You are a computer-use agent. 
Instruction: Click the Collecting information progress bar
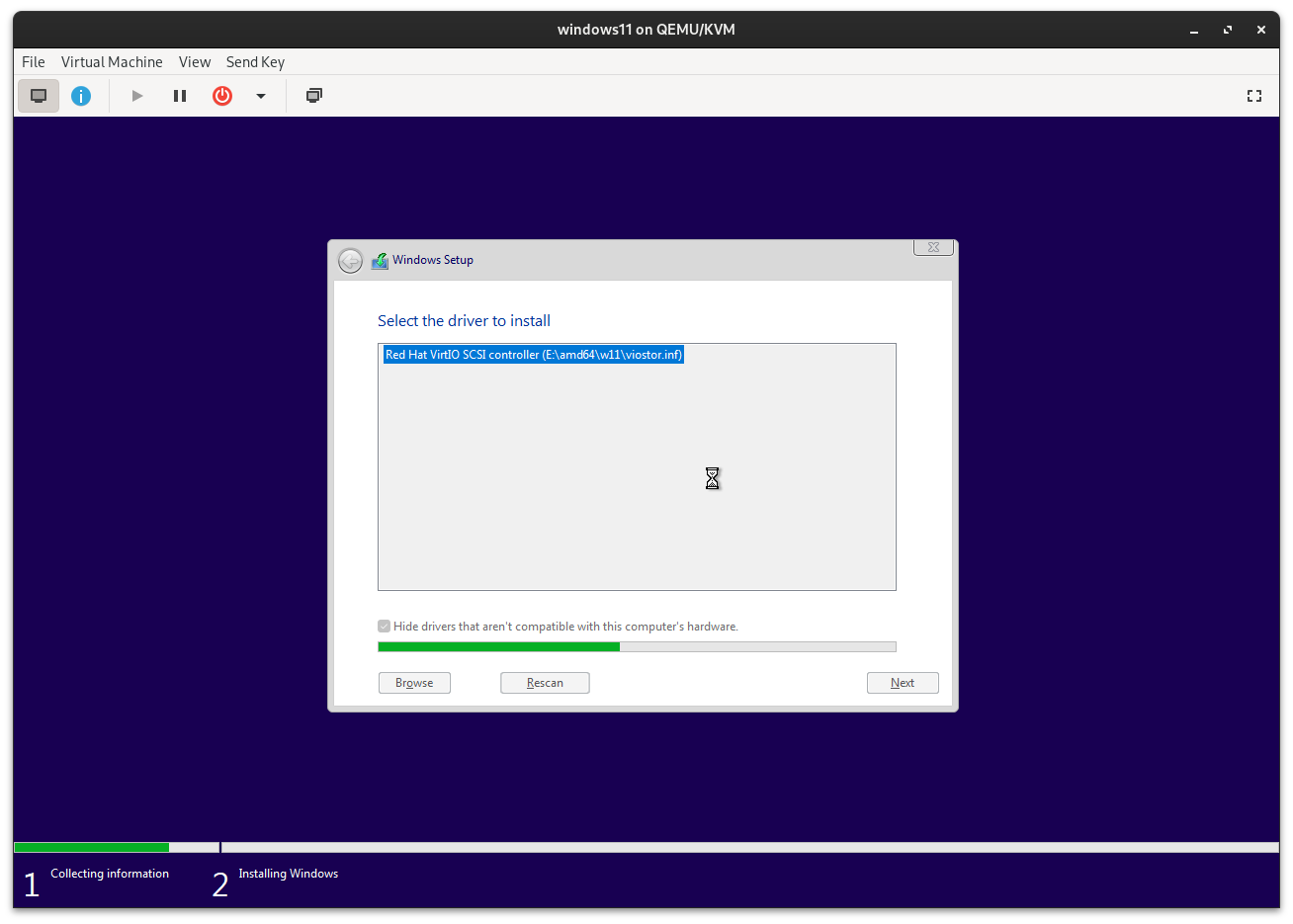(117, 848)
